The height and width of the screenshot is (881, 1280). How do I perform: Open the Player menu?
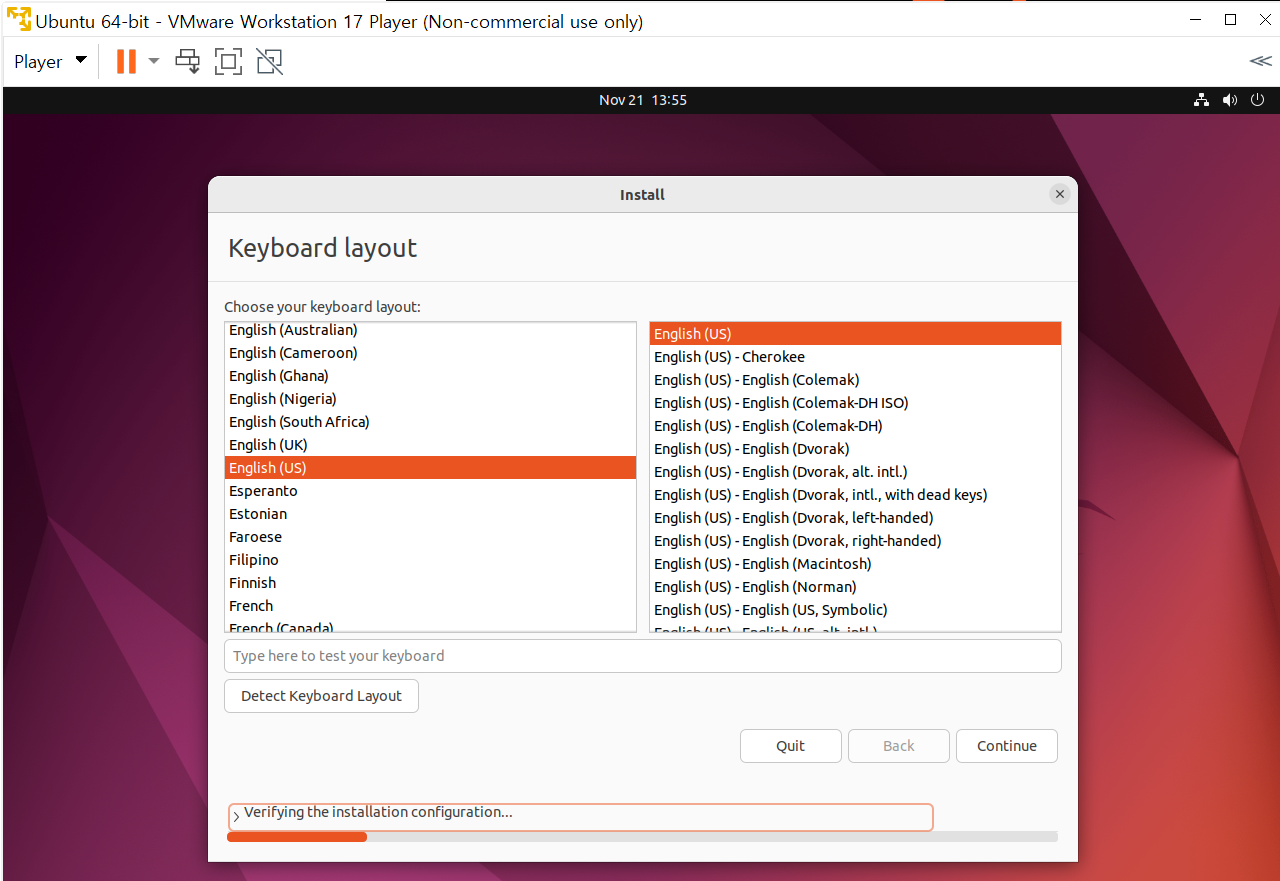coord(50,61)
